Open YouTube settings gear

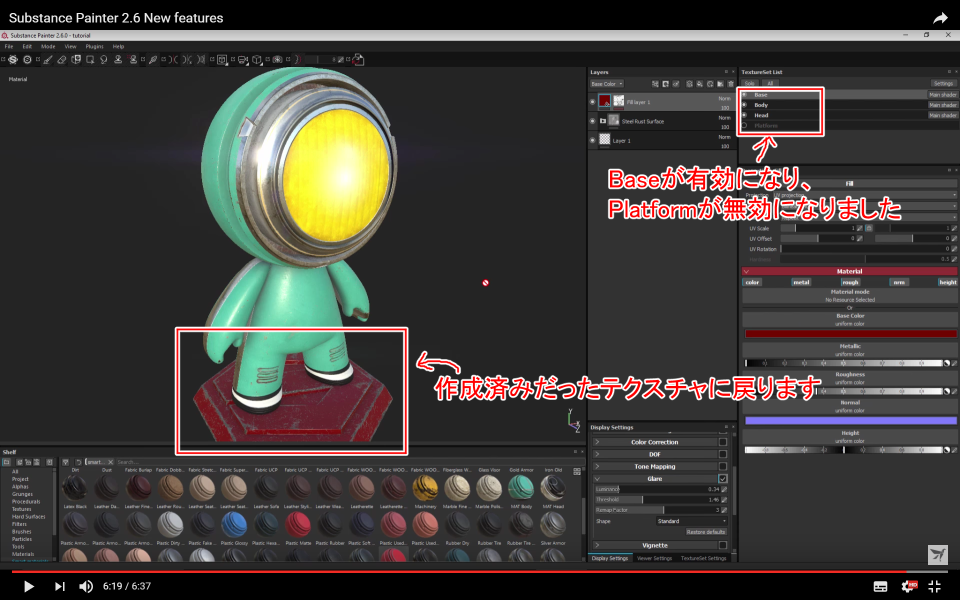click(x=909, y=586)
